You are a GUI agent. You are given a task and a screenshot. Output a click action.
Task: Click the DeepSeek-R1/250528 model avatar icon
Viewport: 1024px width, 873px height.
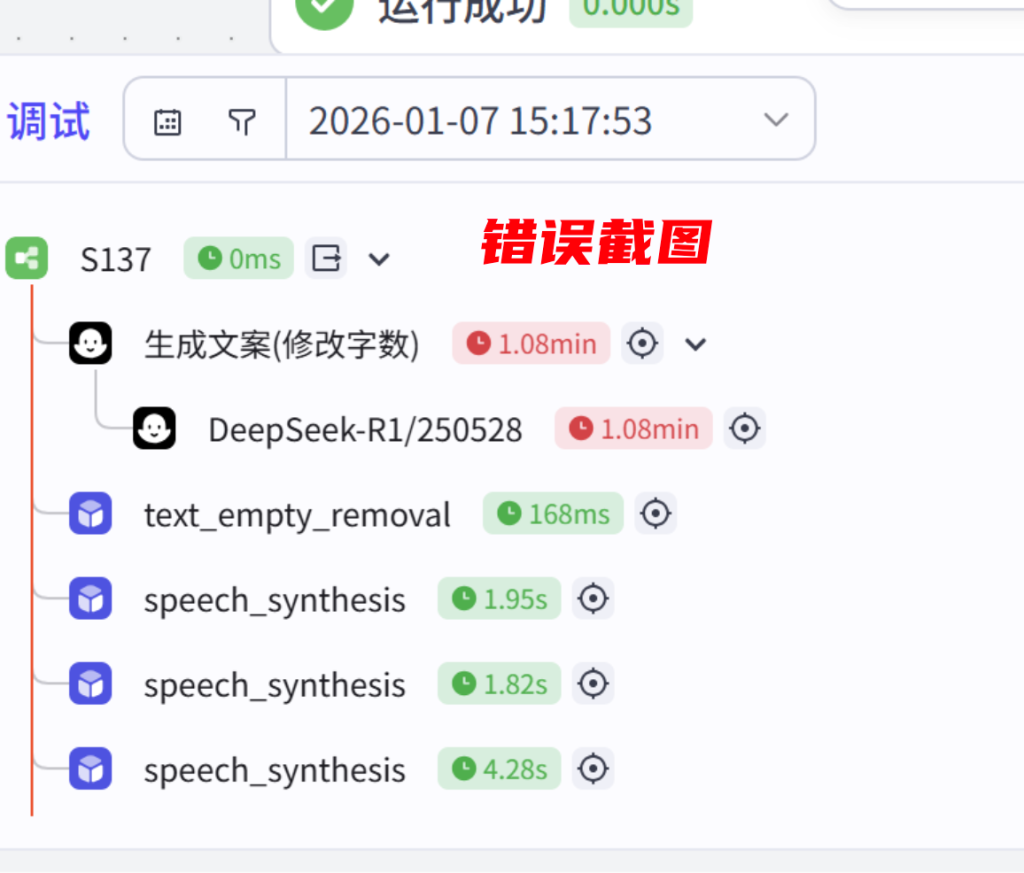point(155,428)
